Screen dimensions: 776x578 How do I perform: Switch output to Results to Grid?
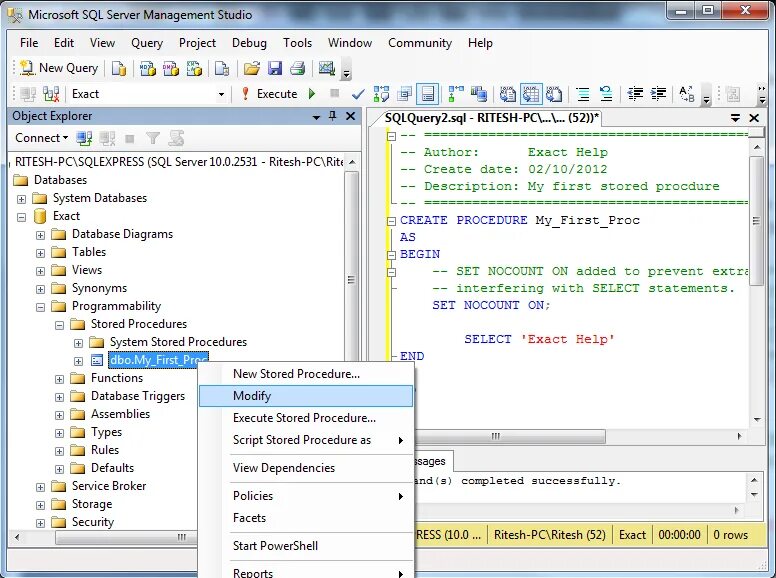click(531, 94)
